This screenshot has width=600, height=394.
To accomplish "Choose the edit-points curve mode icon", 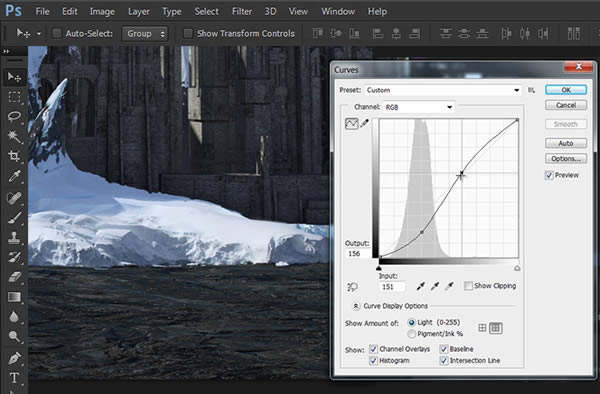I will (351, 124).
